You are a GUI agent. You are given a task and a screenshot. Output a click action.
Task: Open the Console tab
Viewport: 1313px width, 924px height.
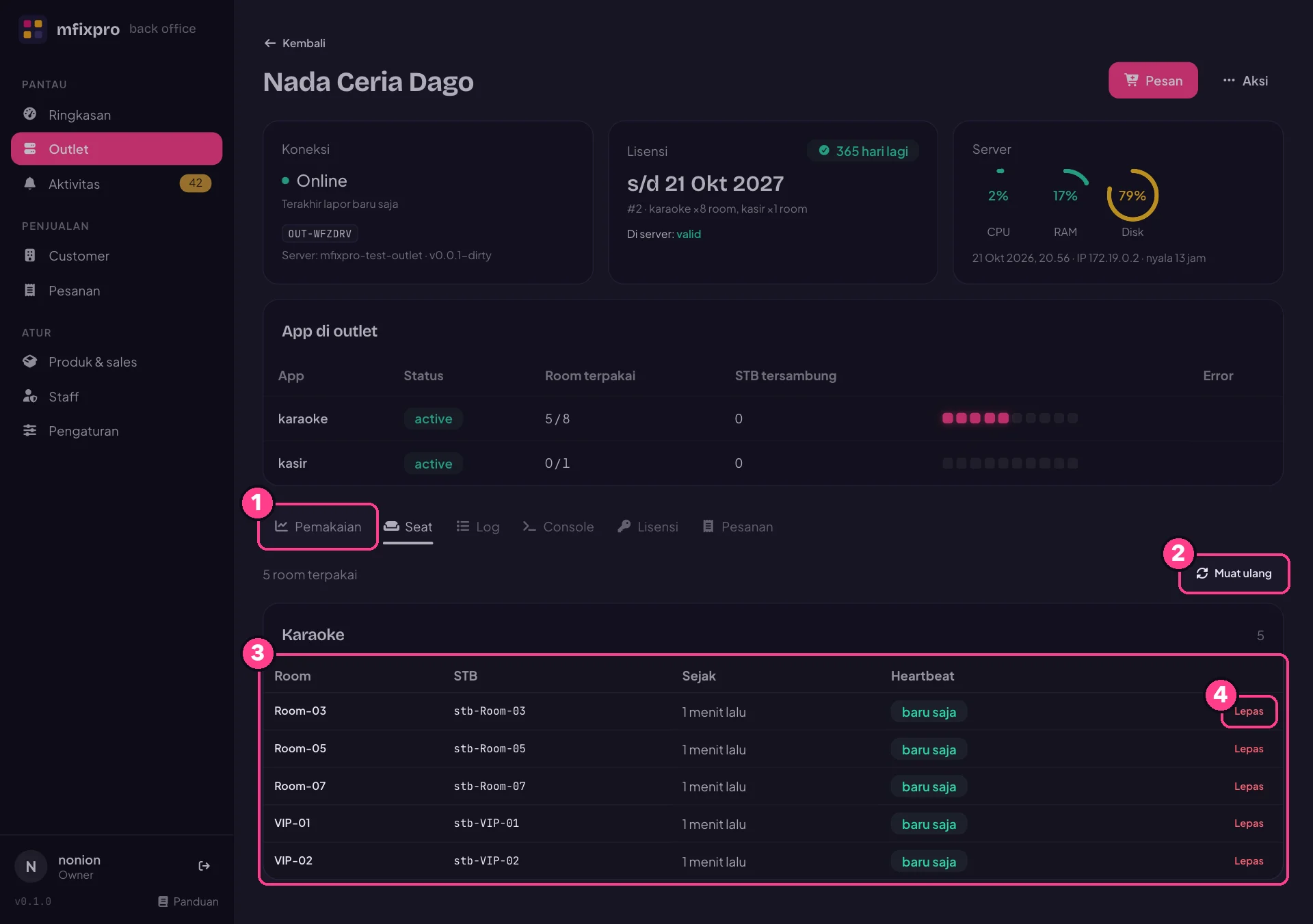(x=558, y=527)
